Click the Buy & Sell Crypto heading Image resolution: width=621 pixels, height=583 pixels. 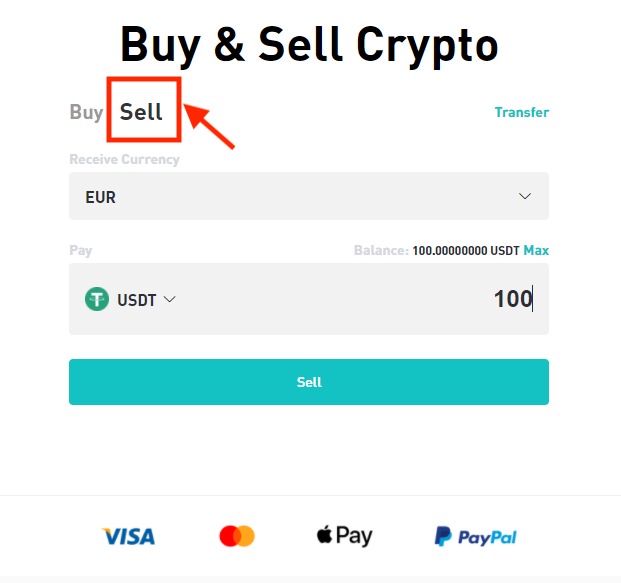[x=309, y=44]
